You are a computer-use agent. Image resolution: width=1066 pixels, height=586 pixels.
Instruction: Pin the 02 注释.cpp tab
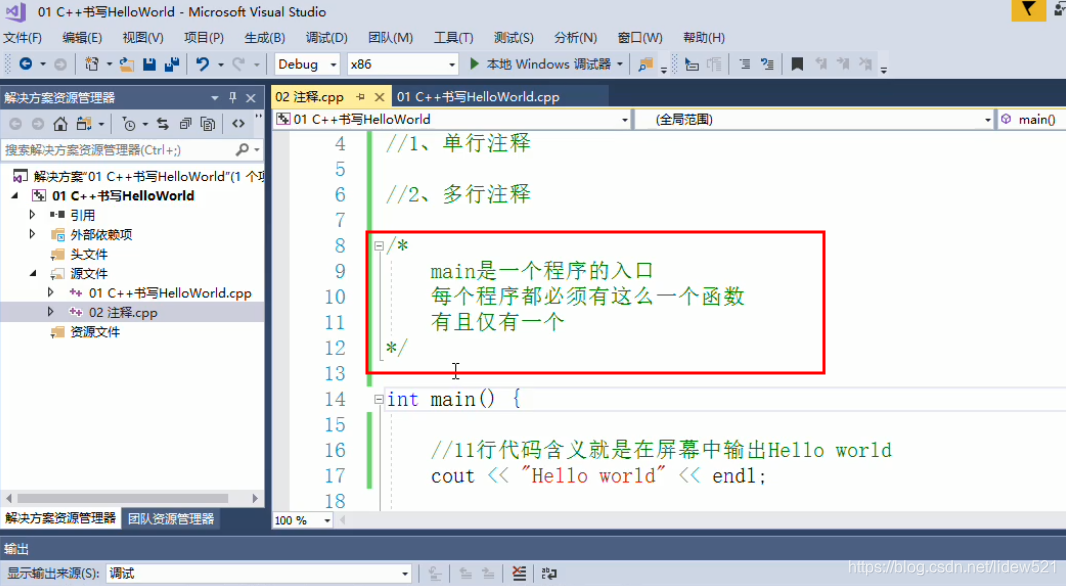tap(361, 97)
